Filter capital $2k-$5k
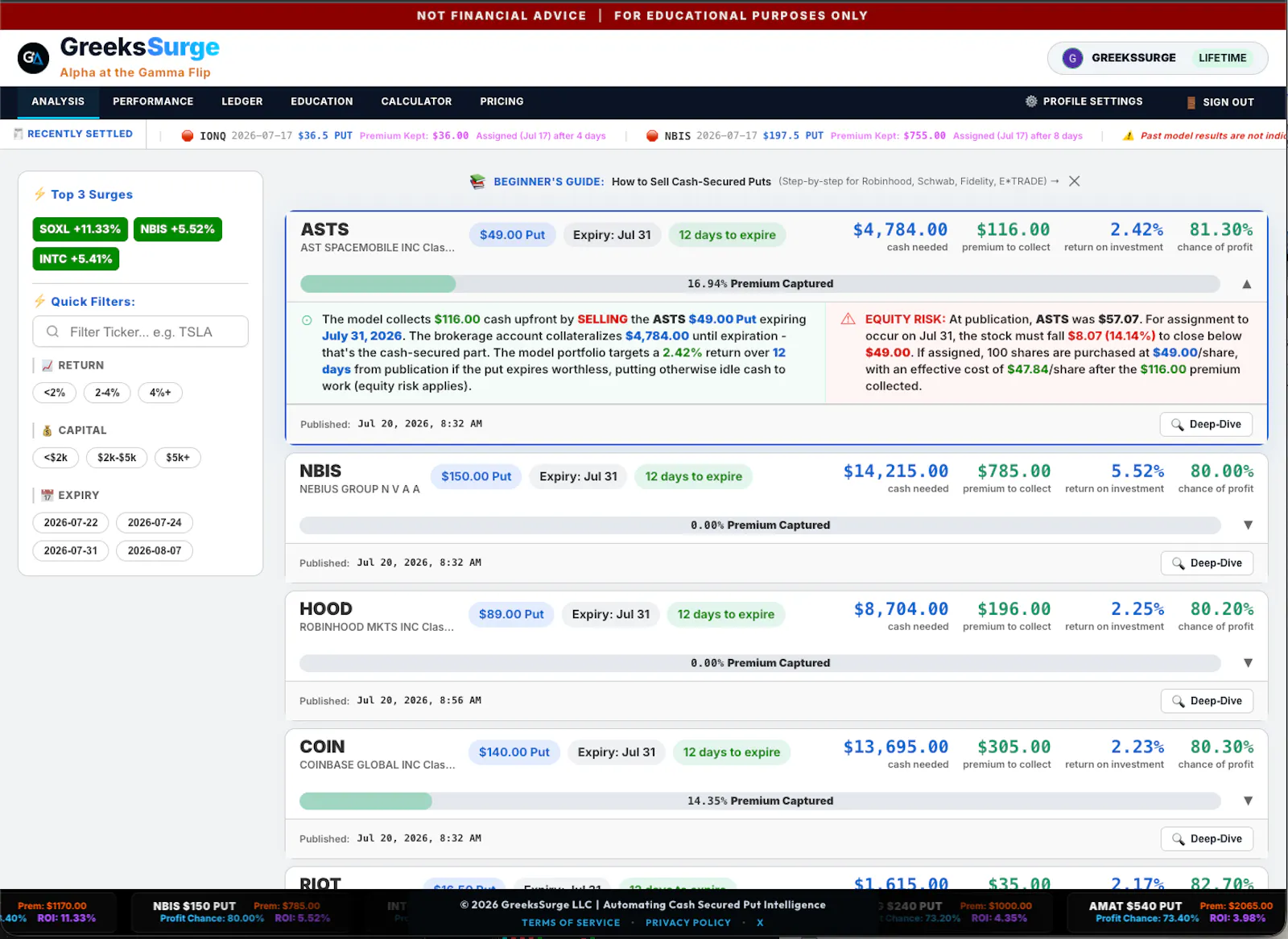This screenshot has width=1288, height=939. click(x=117, y=458)
